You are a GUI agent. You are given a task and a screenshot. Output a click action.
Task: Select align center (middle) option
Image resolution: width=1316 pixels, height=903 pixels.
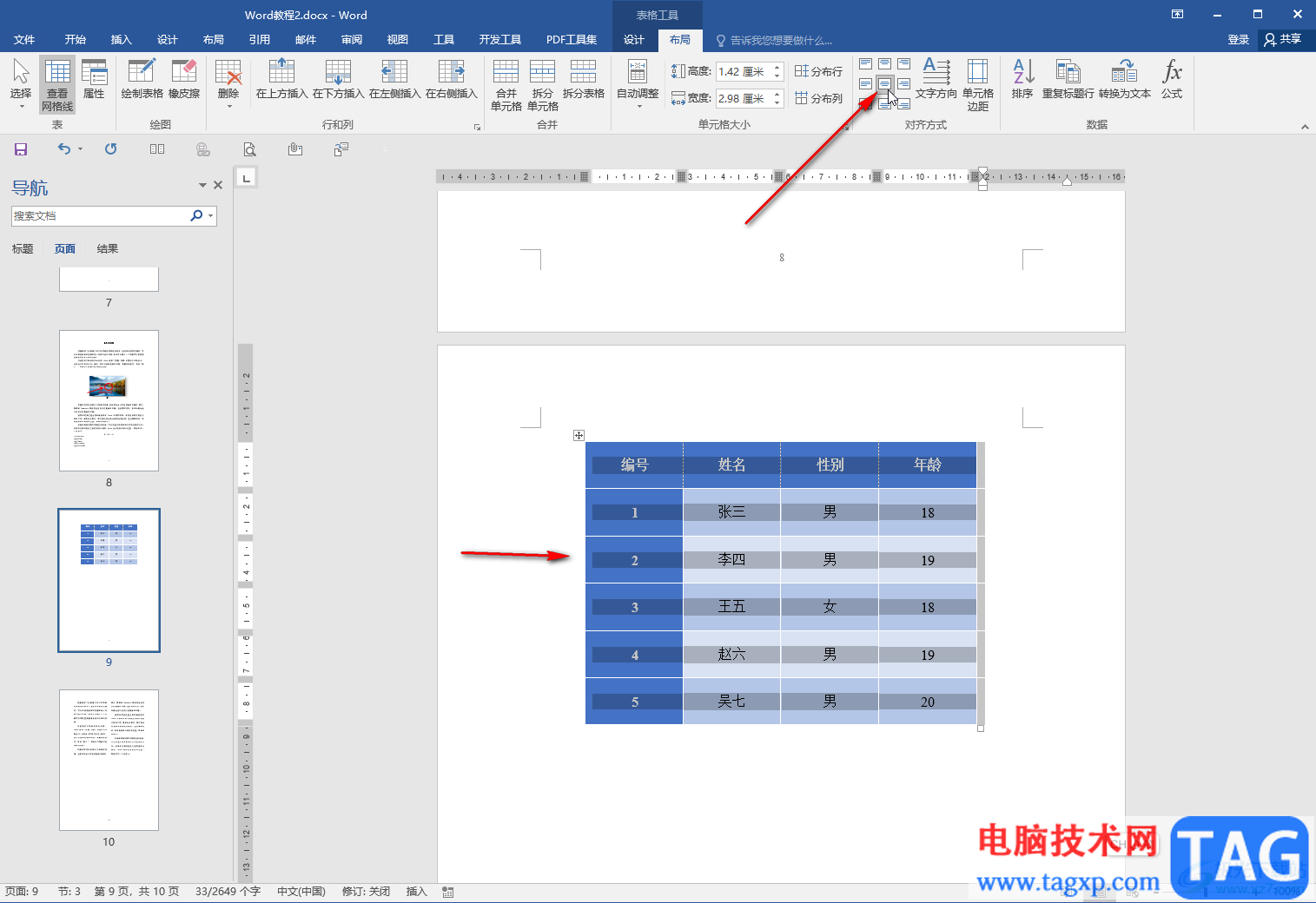click(884, 84)
